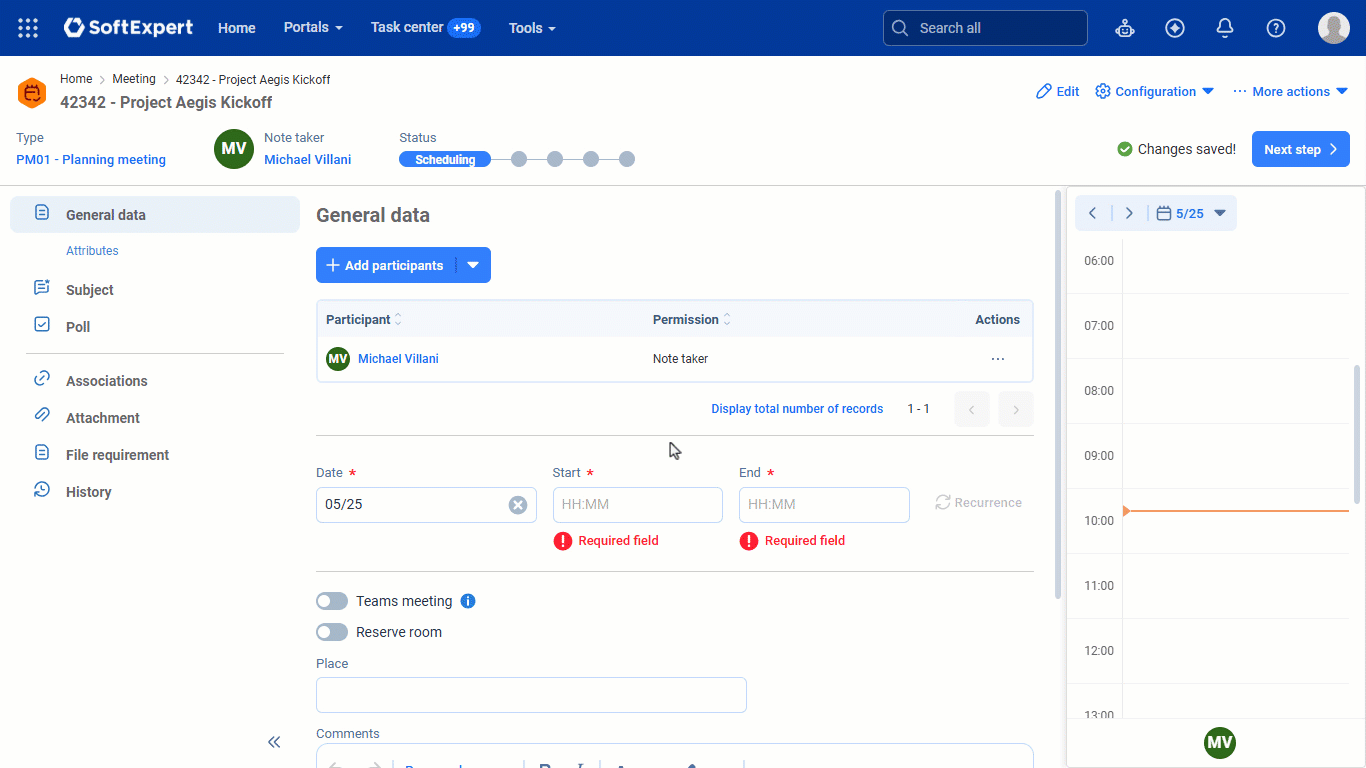Click the MV avatar below the calendar

coord(1220,743)
